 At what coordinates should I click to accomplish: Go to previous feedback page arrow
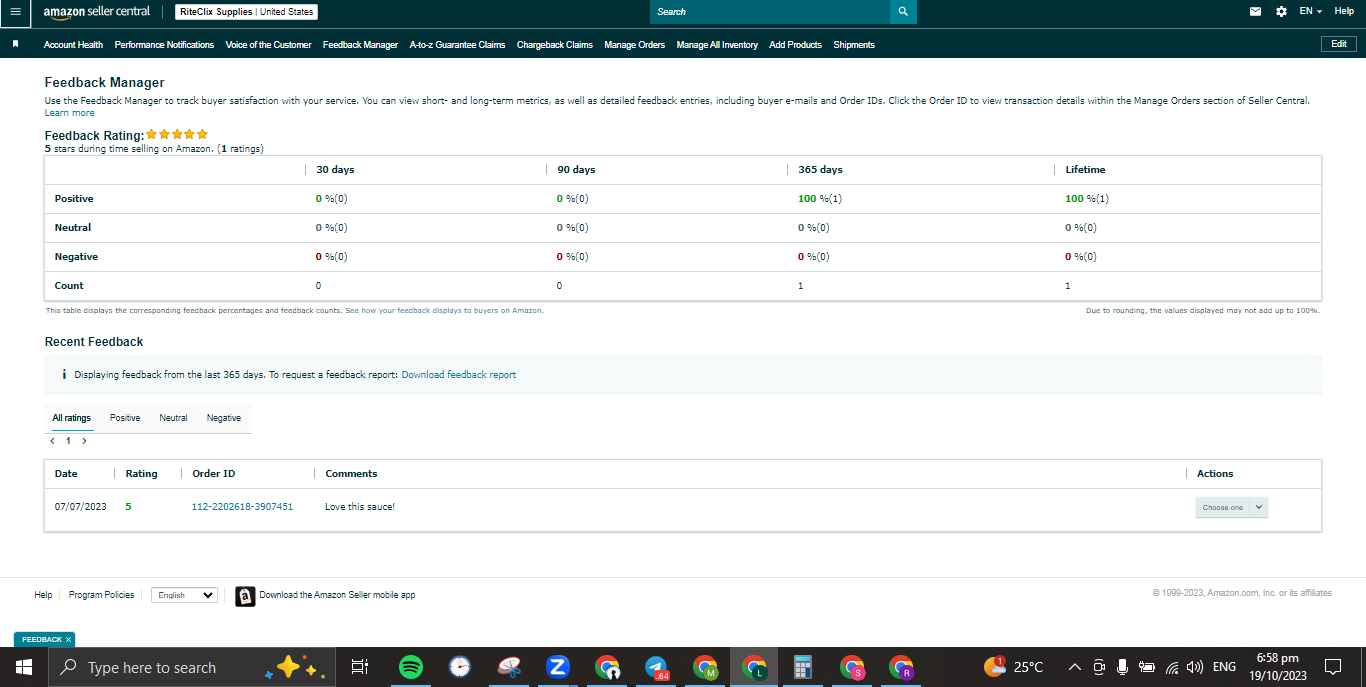52,441
